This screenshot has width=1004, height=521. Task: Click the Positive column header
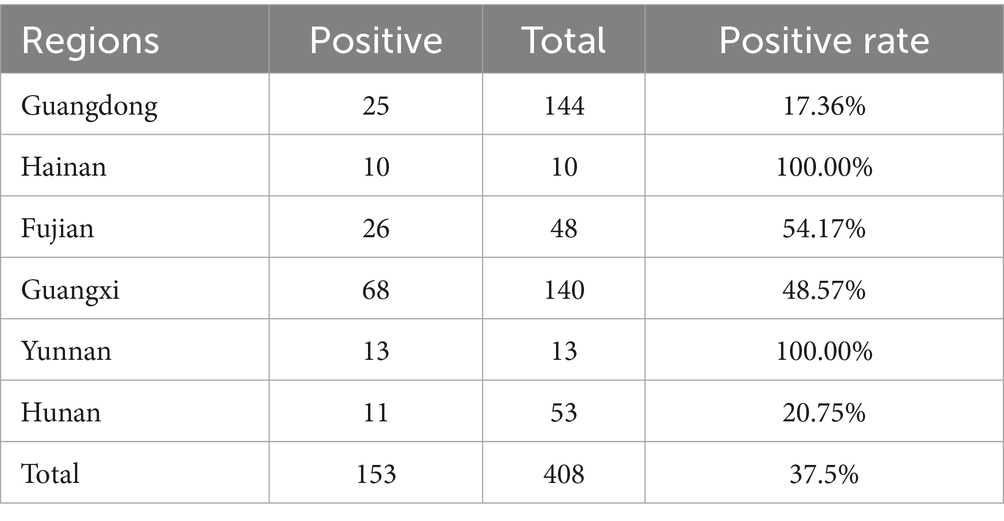tap(375, 40)
